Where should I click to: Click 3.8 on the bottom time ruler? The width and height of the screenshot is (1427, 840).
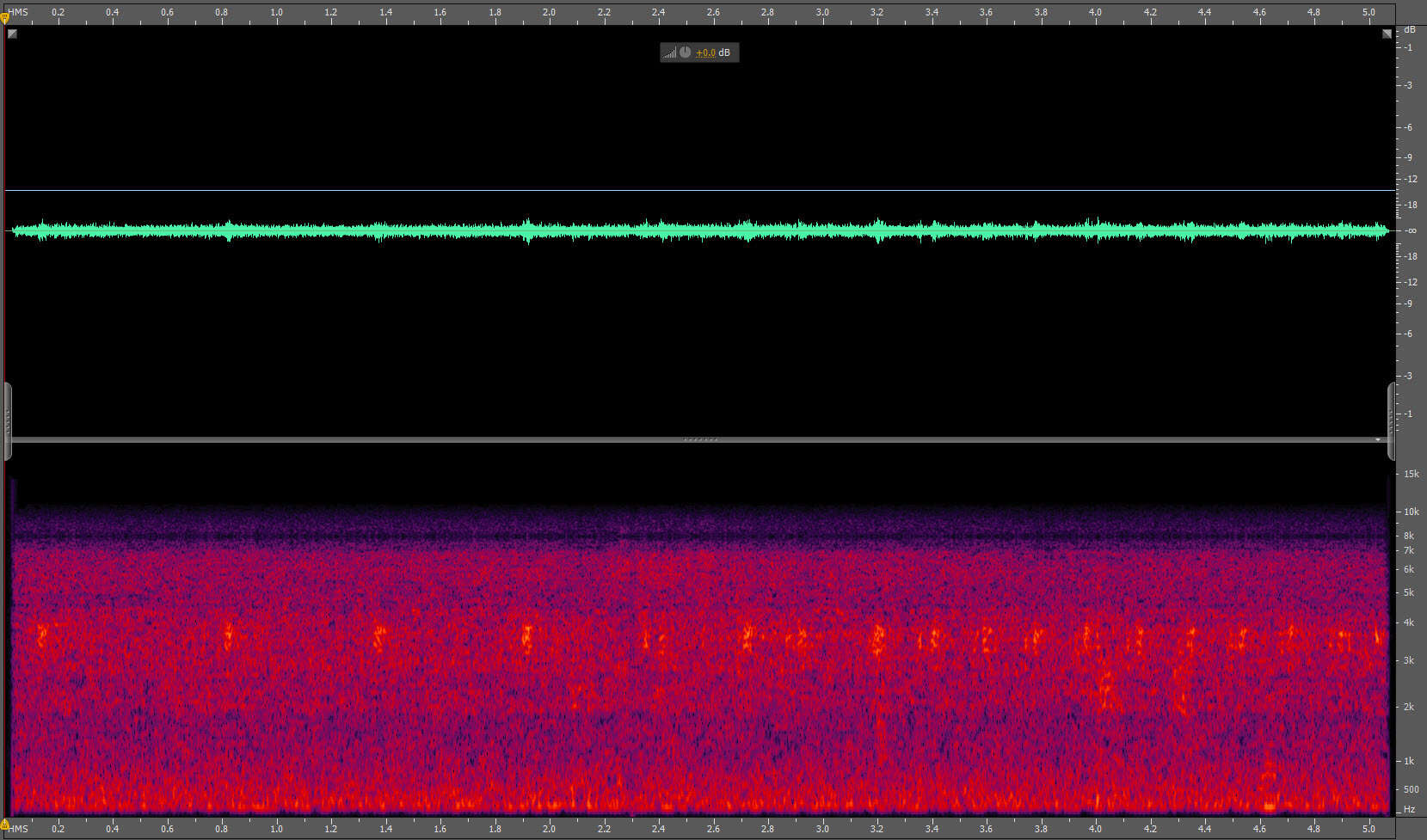[1041, 829]
